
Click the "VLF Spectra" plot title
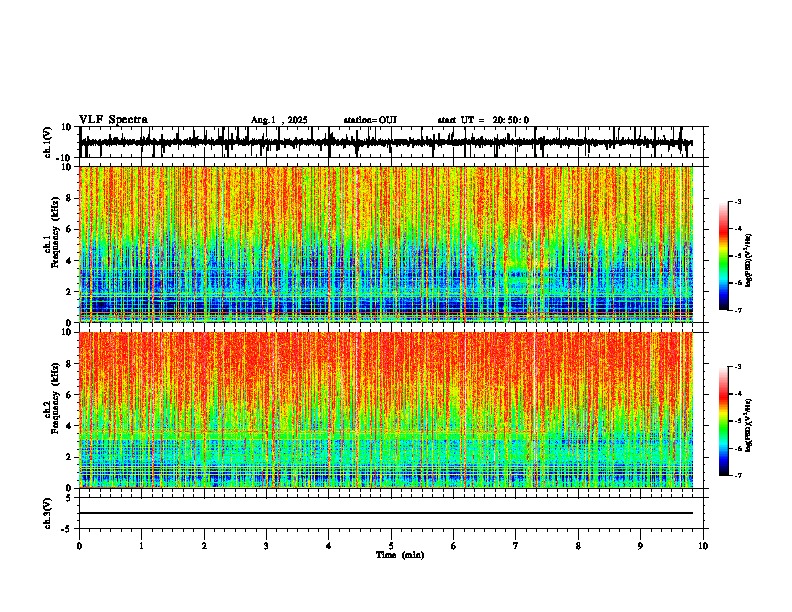point(114,120)
